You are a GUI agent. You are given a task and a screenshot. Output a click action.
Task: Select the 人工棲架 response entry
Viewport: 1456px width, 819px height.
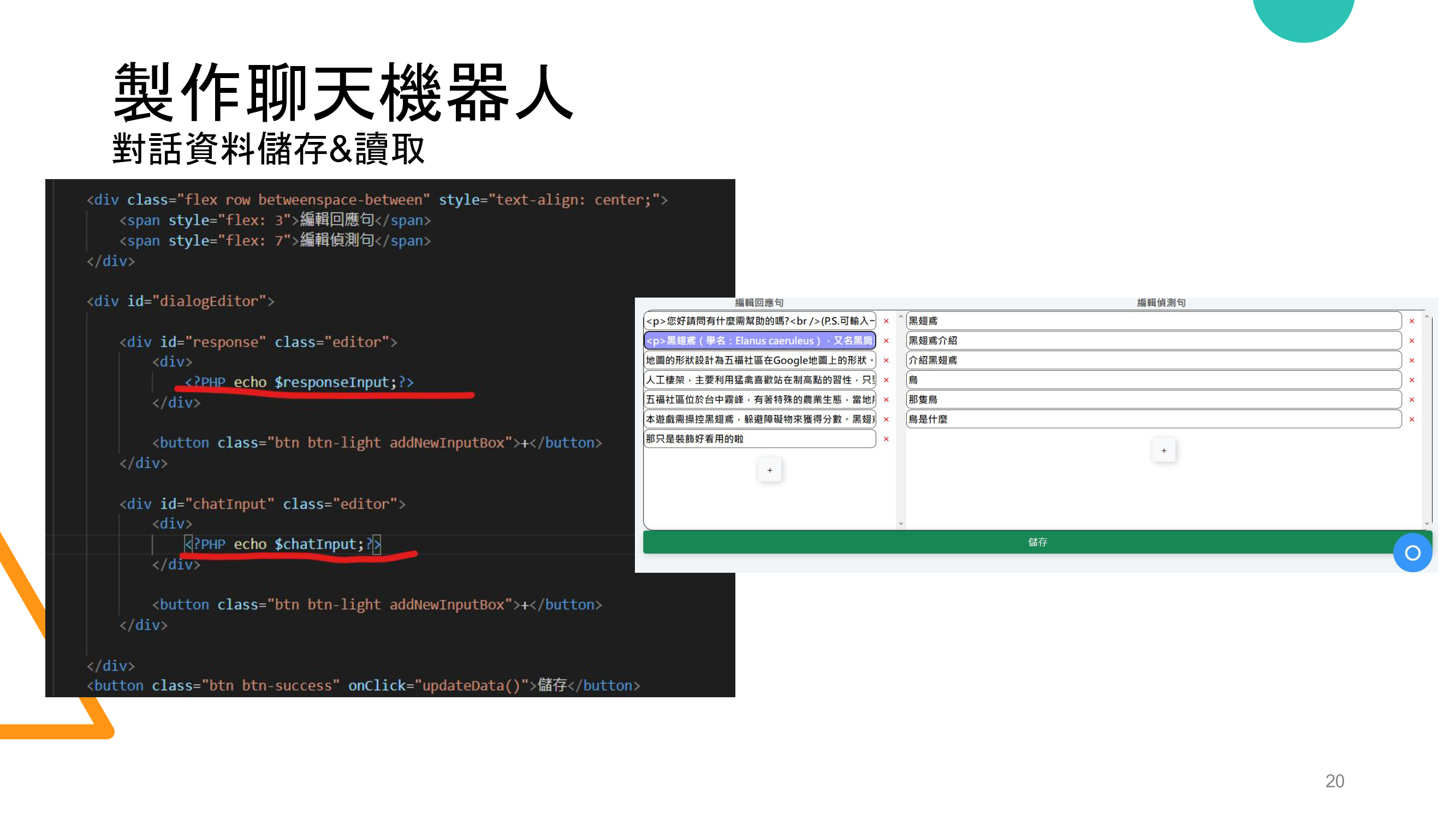click(759, 380)
